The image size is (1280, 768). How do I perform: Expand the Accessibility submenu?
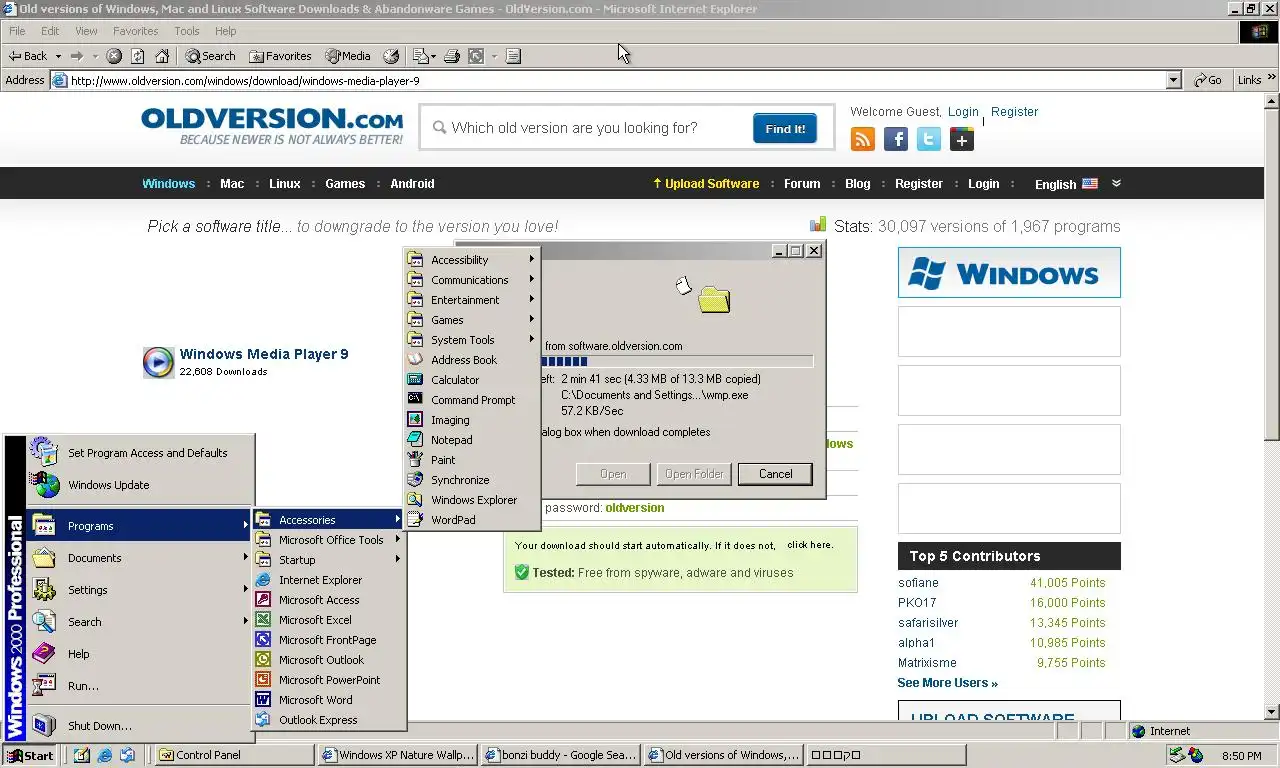point(471,260)
